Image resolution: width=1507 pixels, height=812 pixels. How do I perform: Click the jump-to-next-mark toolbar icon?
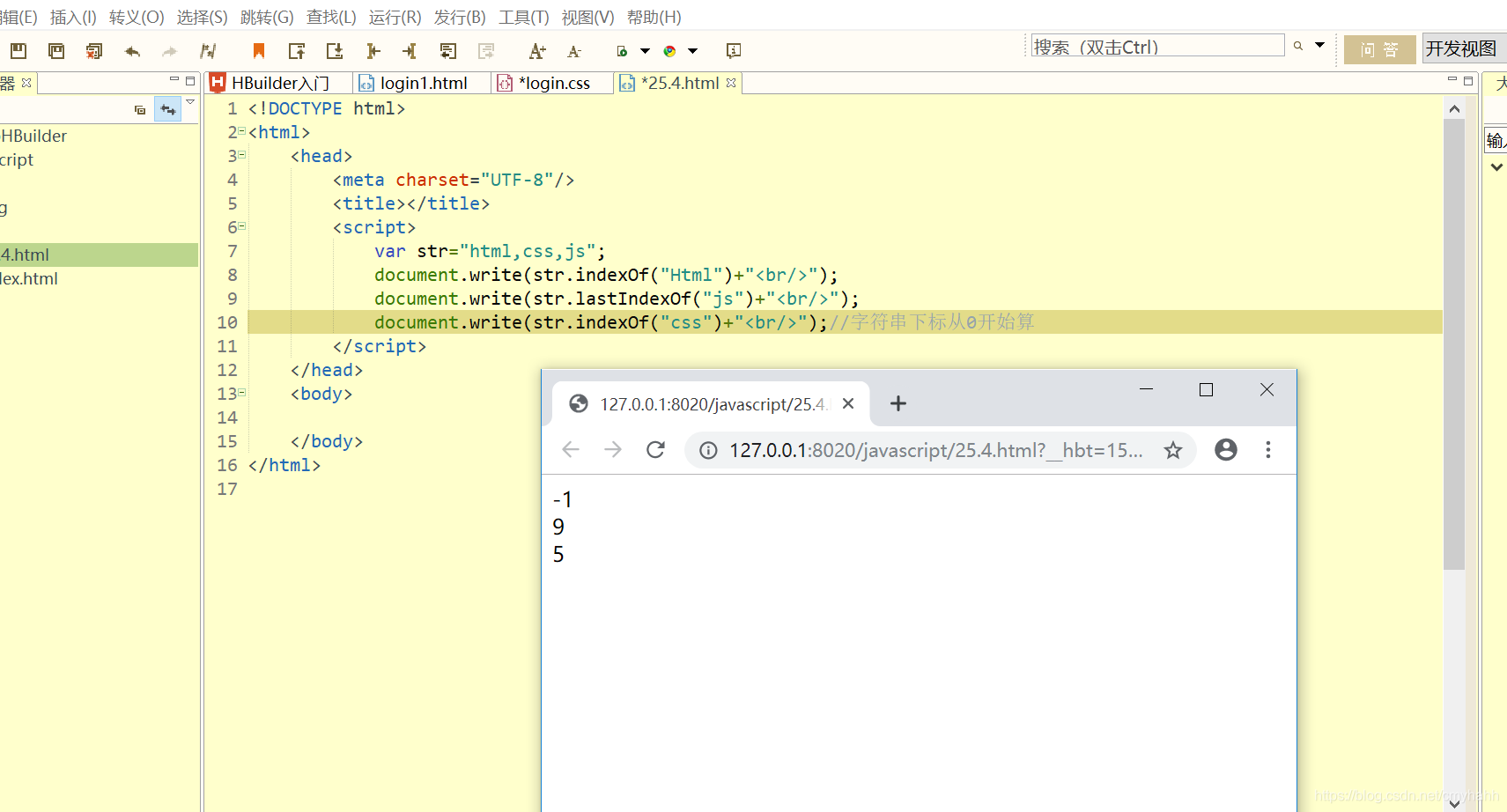coord(335,51)
